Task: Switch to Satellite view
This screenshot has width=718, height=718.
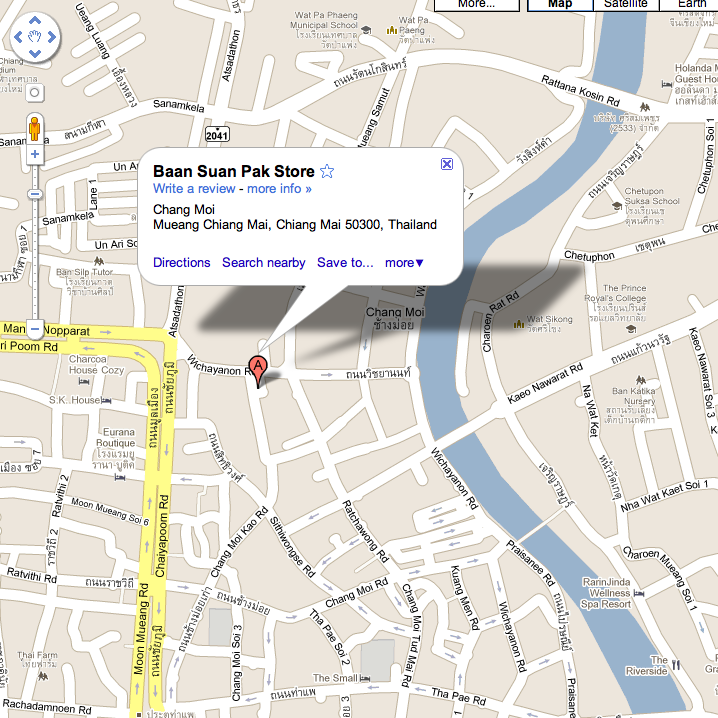Action: point(626,5)
